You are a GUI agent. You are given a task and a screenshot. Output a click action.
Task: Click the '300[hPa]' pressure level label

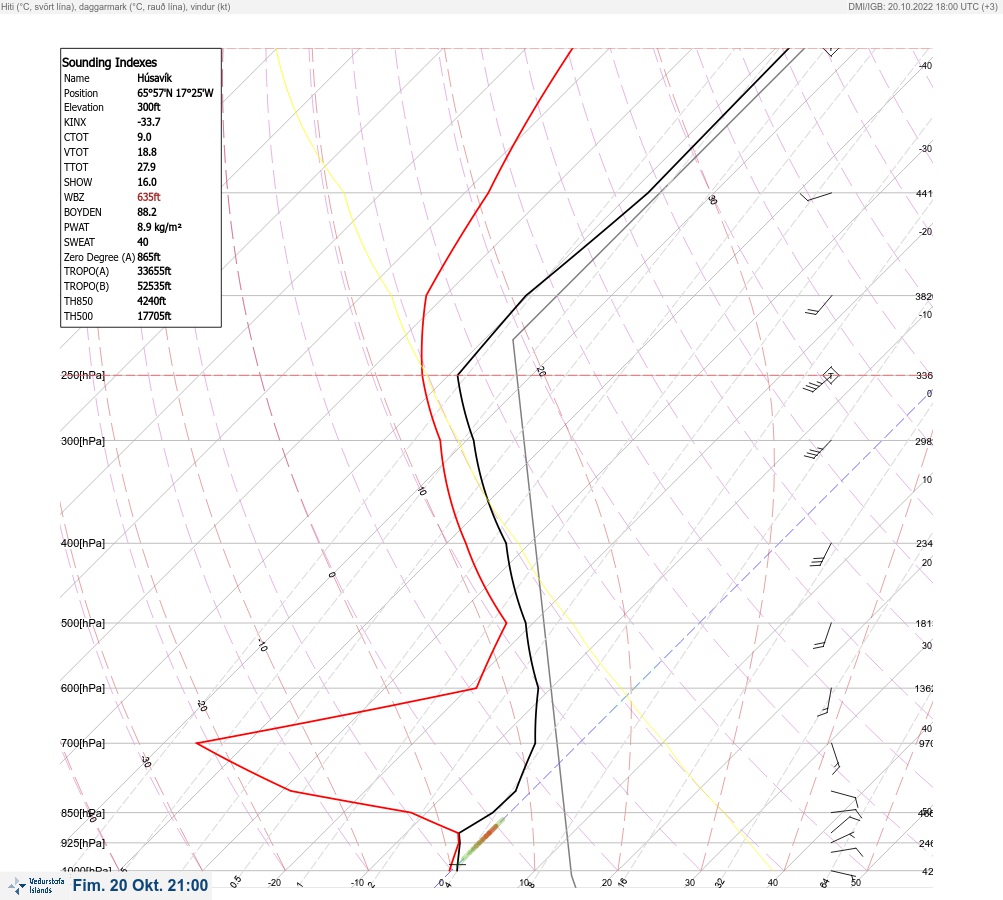tap(83, 441)
